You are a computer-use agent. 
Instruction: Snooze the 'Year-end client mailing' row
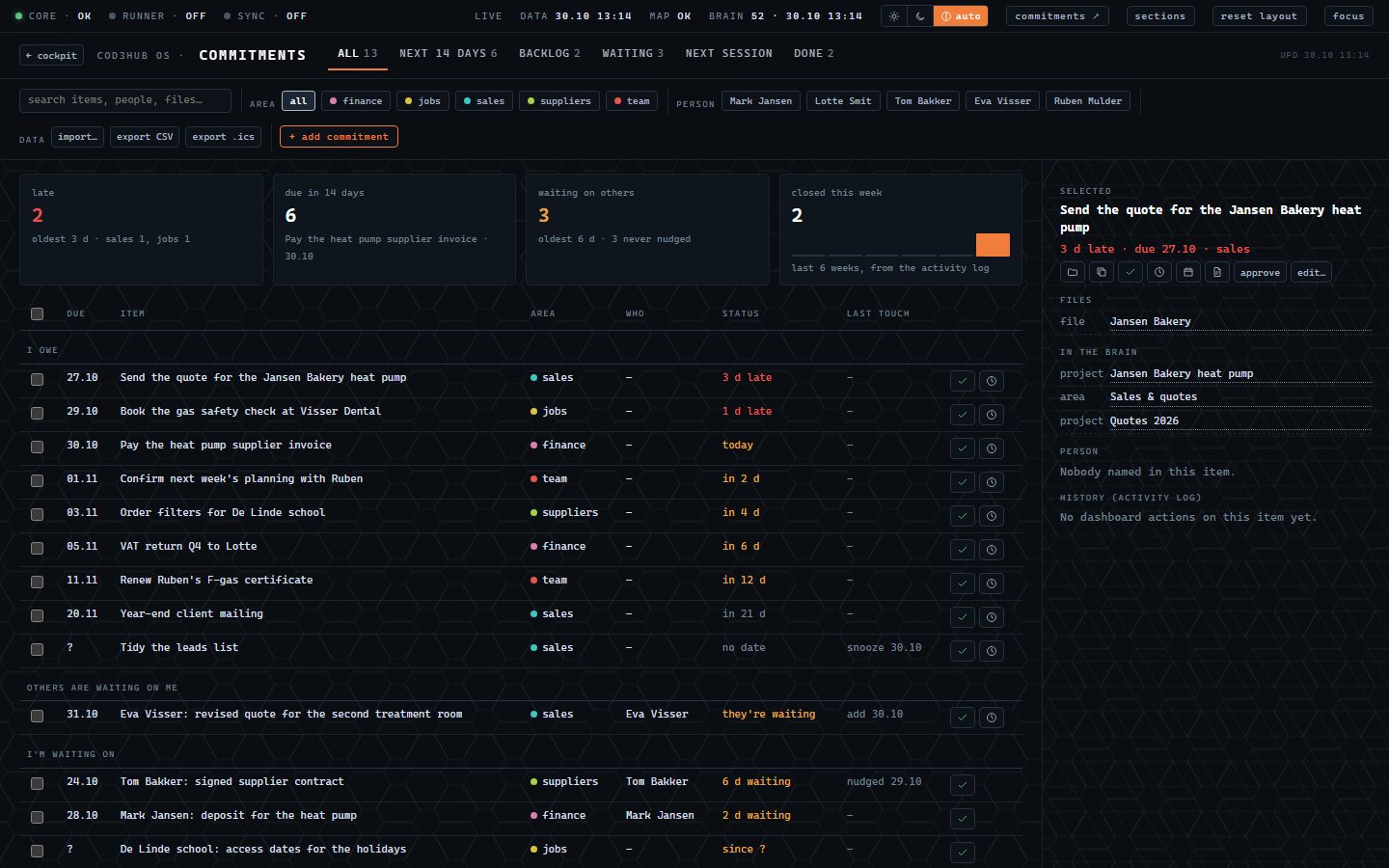[x=992, y=617]
